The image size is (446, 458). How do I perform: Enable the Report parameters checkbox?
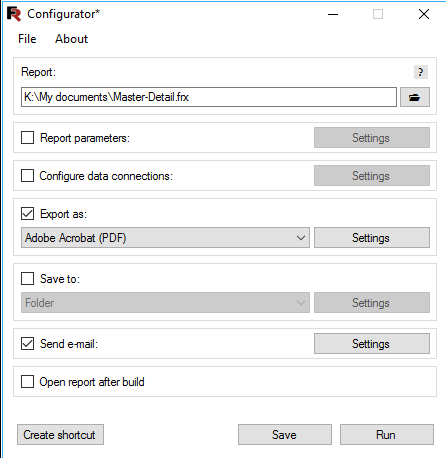pyautogui.click(x=27, y=138)
